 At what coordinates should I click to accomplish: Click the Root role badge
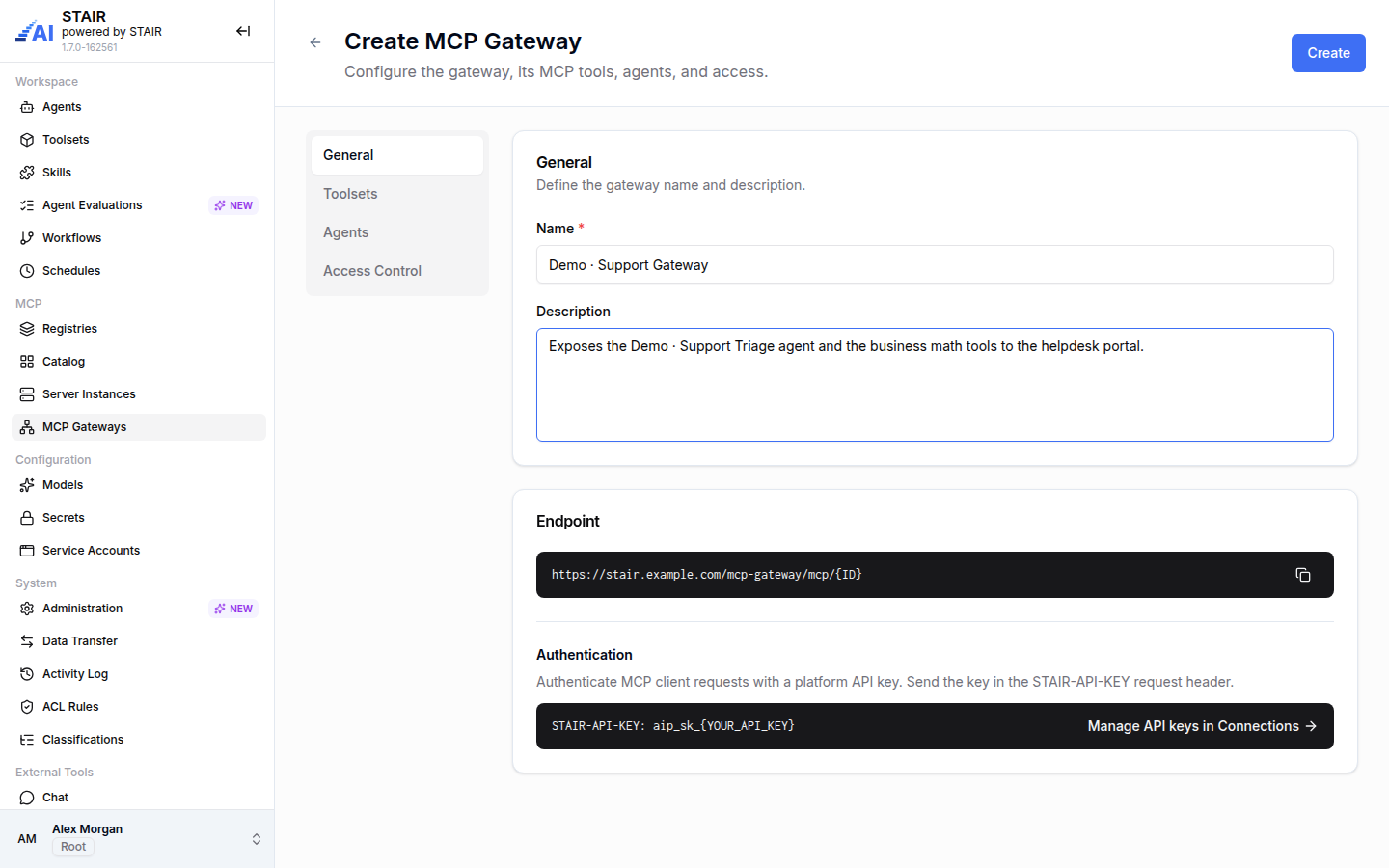pyautogui.click(x=73, y=847)
